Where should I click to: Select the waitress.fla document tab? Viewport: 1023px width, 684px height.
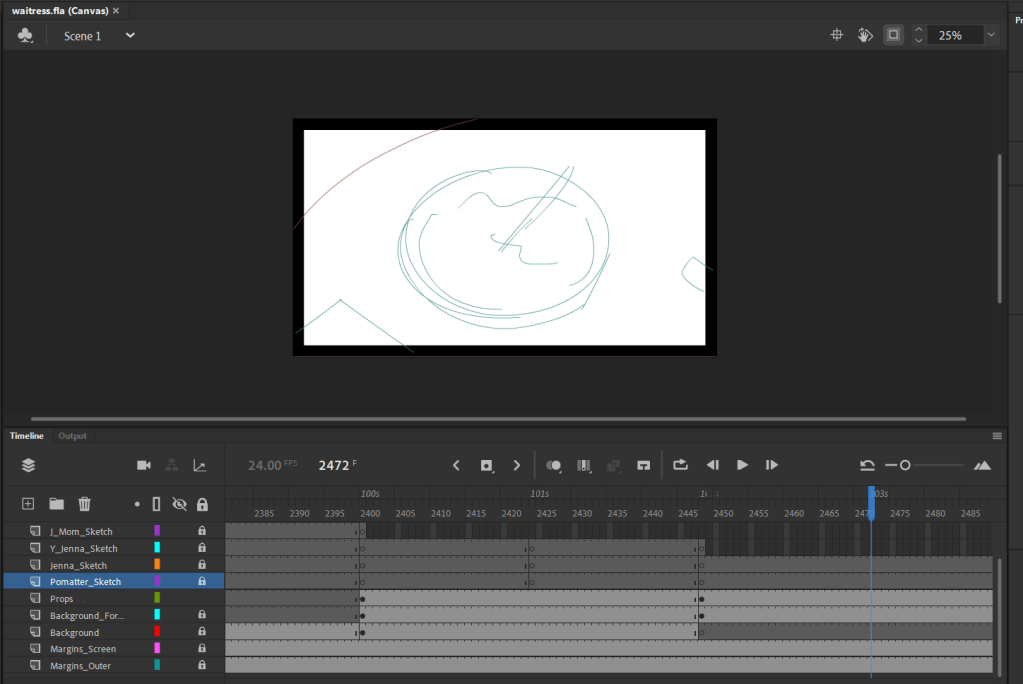60,10
